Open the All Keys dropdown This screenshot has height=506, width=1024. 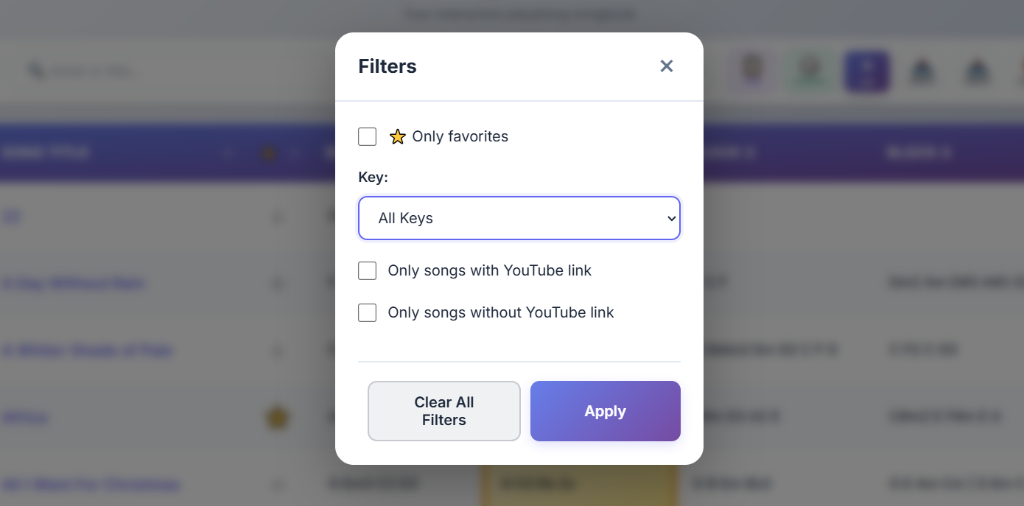click(x=519, y=218)
